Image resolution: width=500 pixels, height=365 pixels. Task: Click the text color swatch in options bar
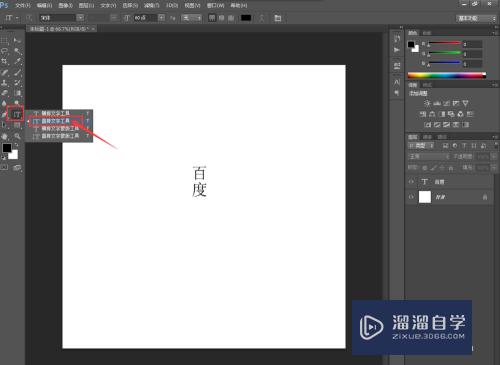tap(246, 18)
